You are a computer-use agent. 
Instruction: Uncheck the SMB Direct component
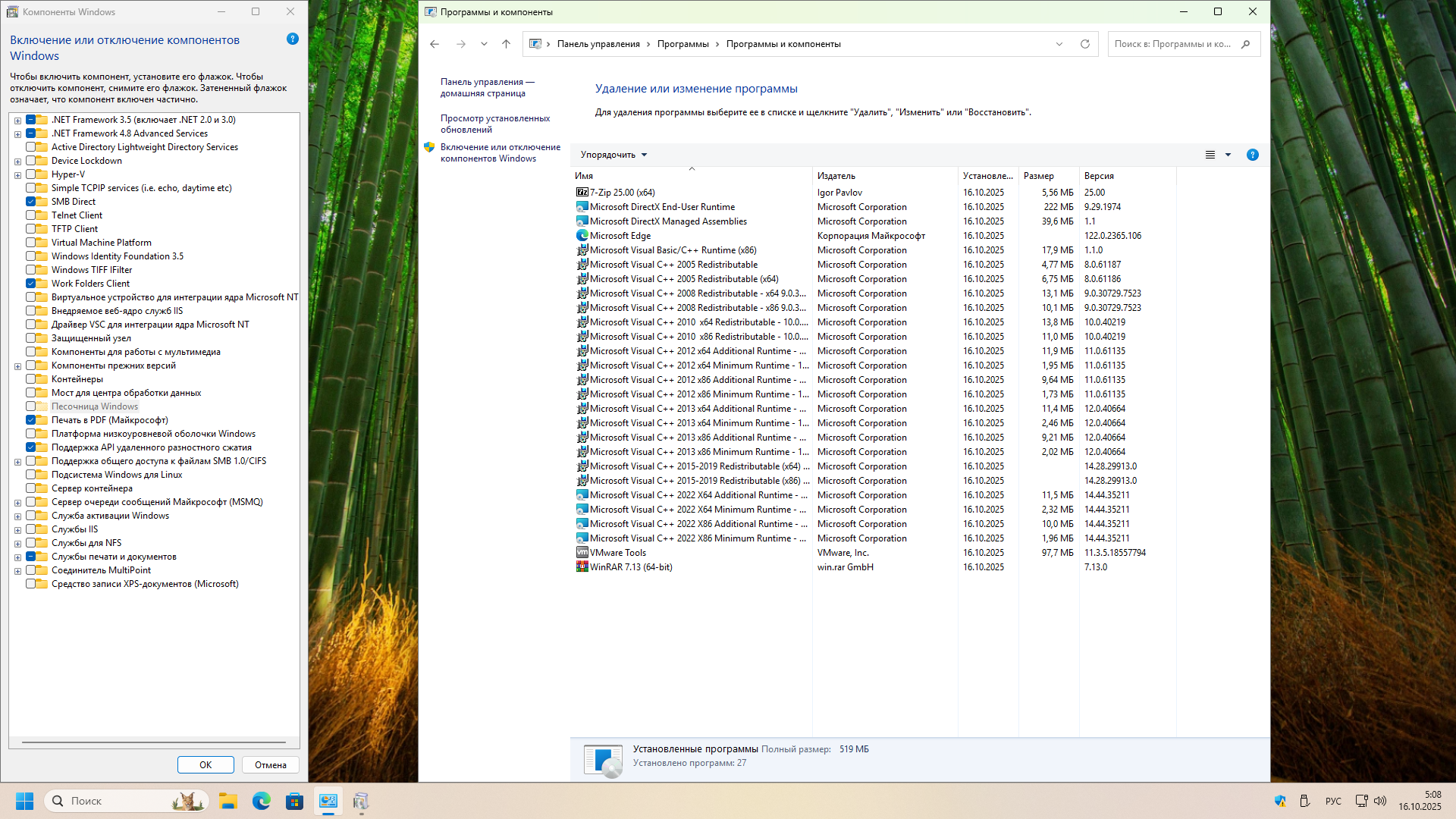pyautogui.click(x=31, y=202)
